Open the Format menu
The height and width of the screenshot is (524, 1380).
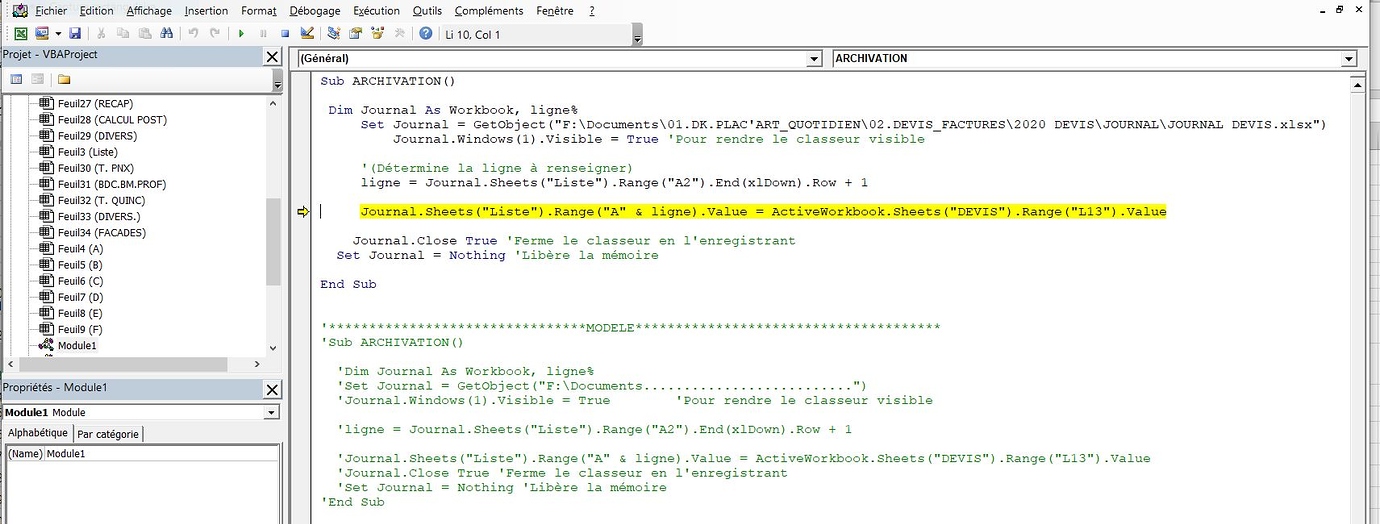click(259, 11)
